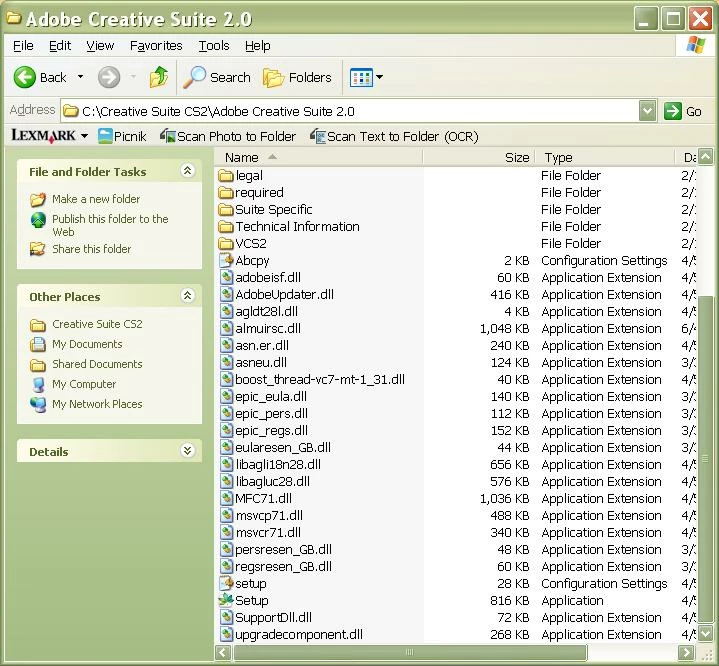This screenshot has height=666, width=719.
Task: Select the Abcpy configuration file icon
Action: [226, 261]
